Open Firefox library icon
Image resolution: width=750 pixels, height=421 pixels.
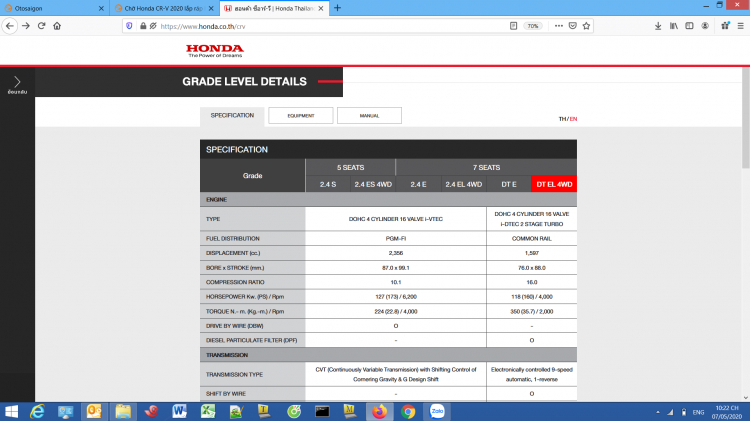(x=673, y=26)
